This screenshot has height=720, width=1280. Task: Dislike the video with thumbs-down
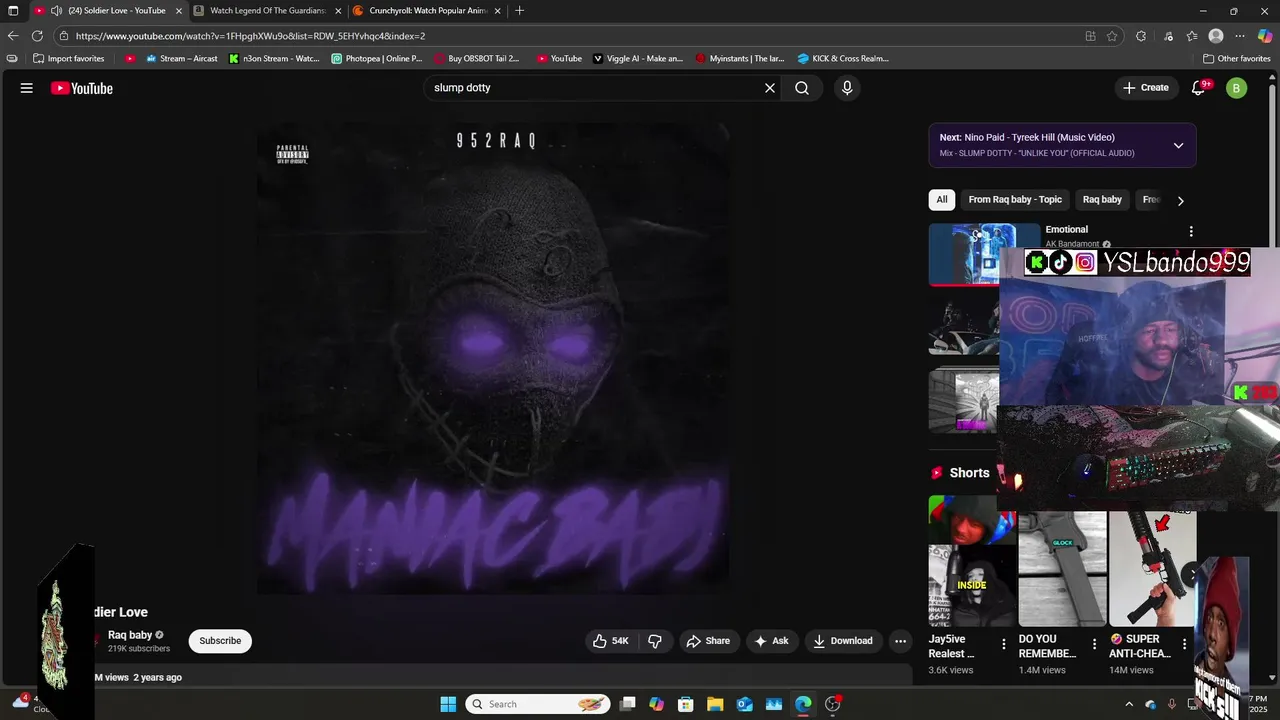point(655,641)
